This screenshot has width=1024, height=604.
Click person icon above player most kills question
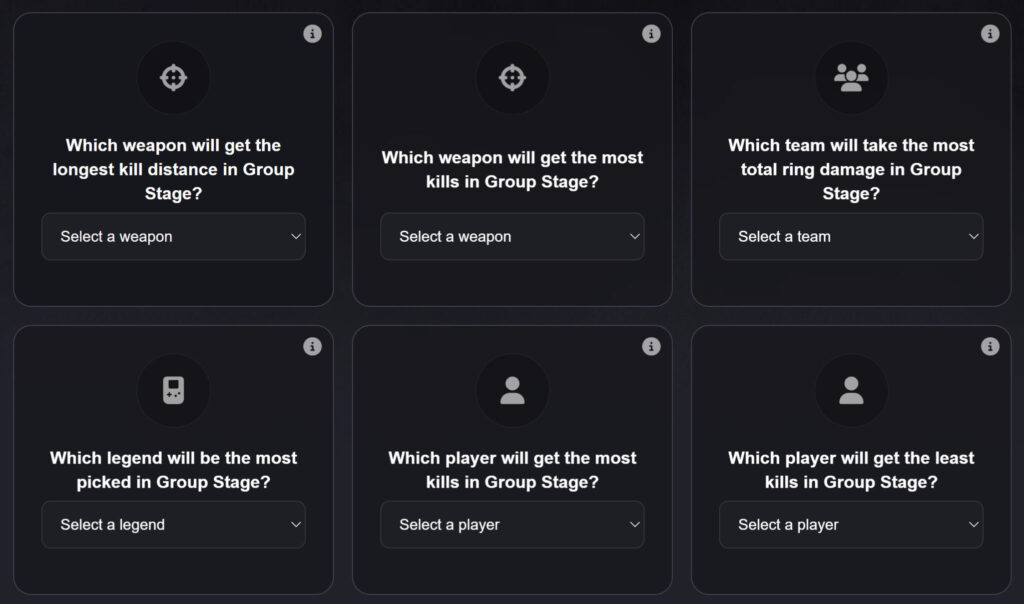[x=512, y=391]
